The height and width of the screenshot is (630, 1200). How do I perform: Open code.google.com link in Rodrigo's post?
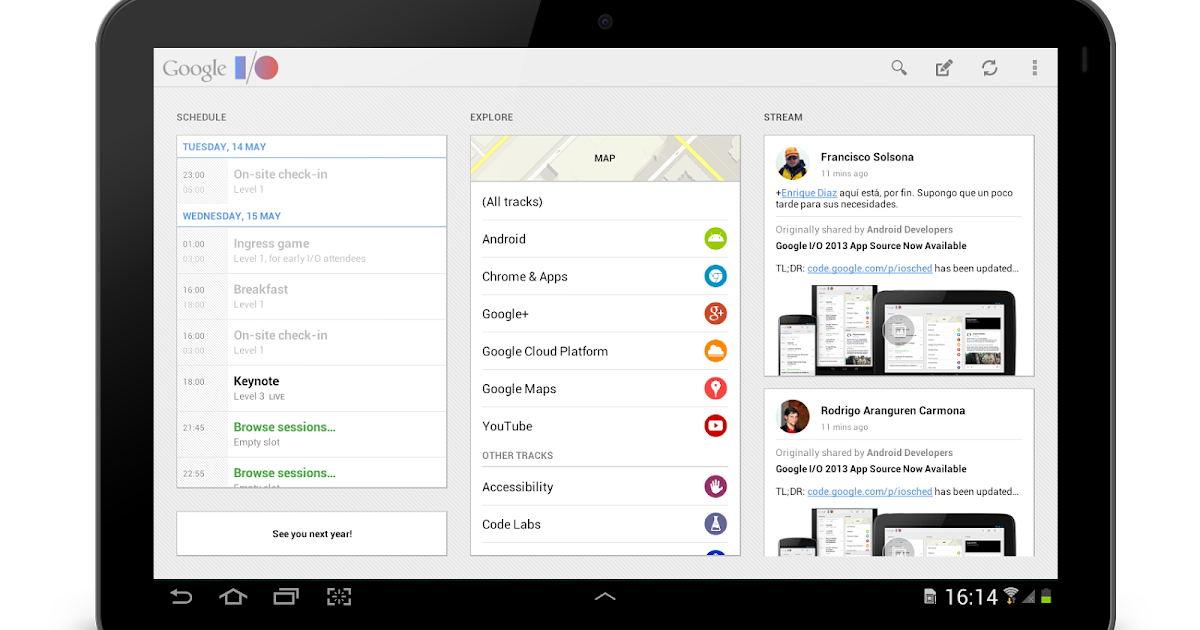click(870, 492)
